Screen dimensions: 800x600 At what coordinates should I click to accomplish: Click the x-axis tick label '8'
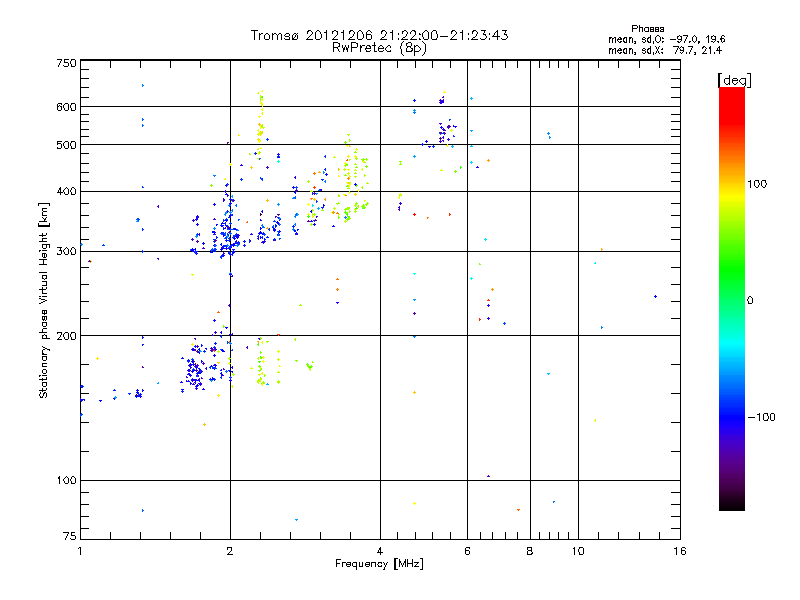[x=530, y=551]
